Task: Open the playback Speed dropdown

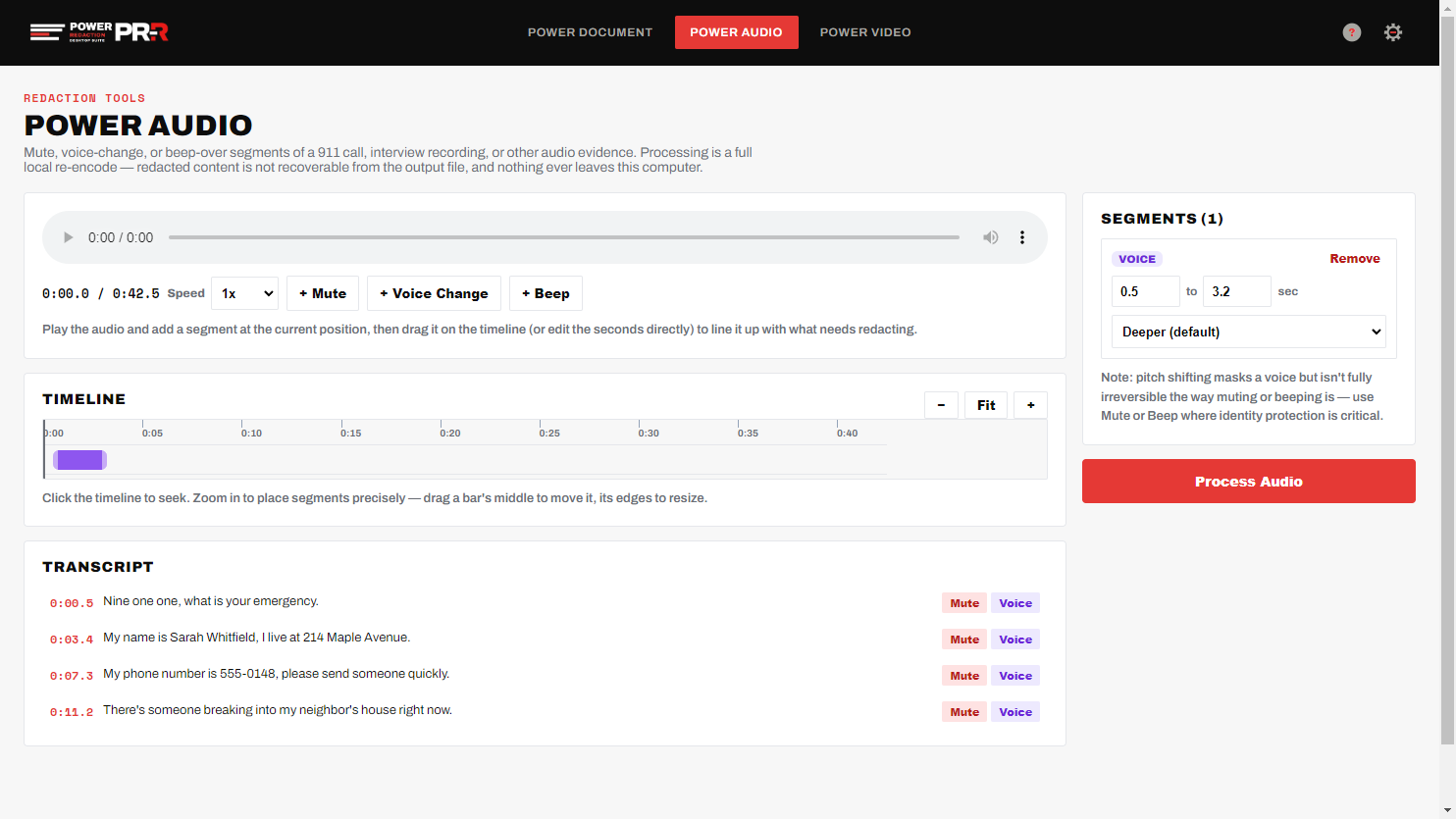Action: coord(245,293)
